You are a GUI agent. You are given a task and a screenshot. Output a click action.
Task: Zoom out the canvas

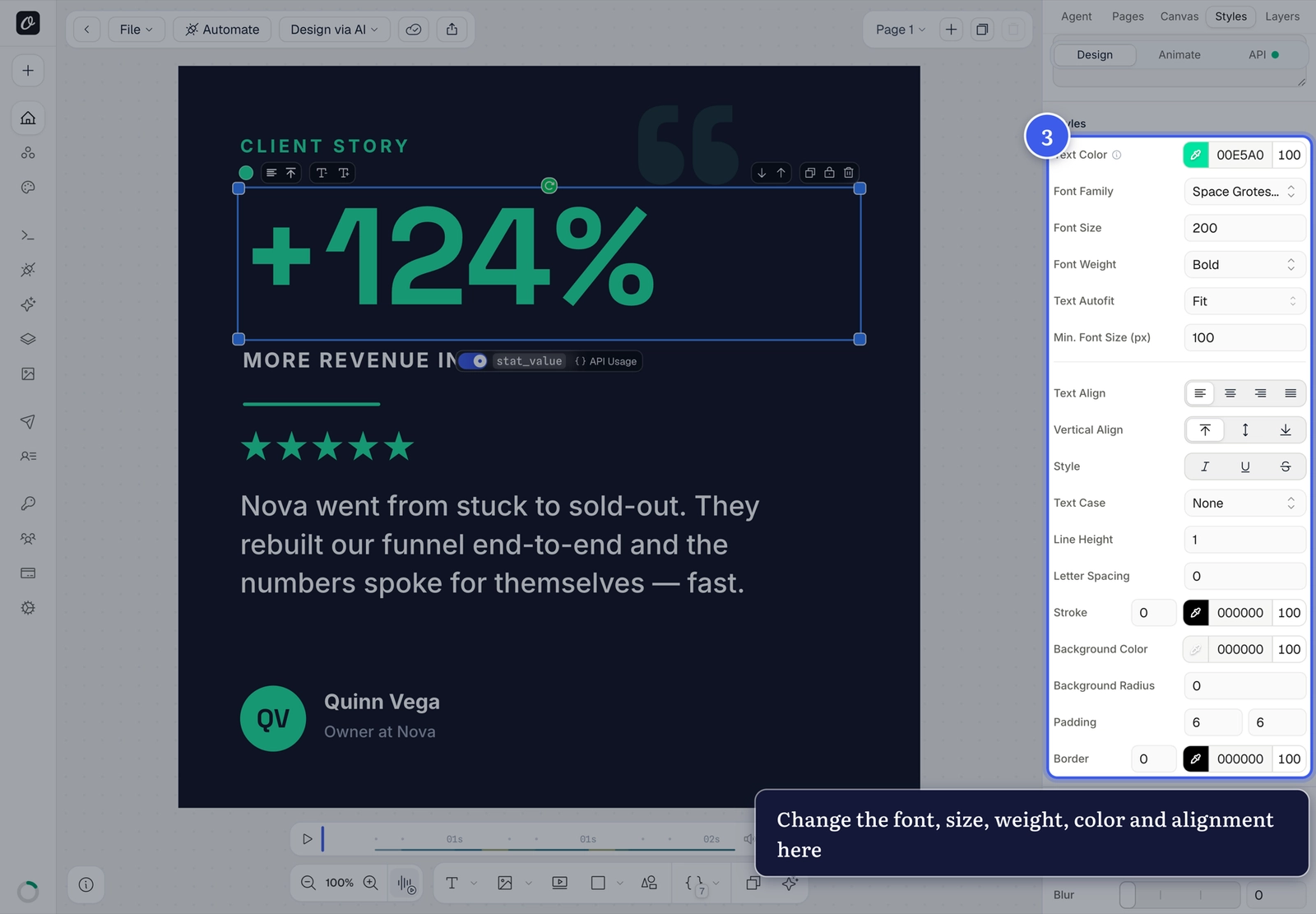tap(308, 883)
